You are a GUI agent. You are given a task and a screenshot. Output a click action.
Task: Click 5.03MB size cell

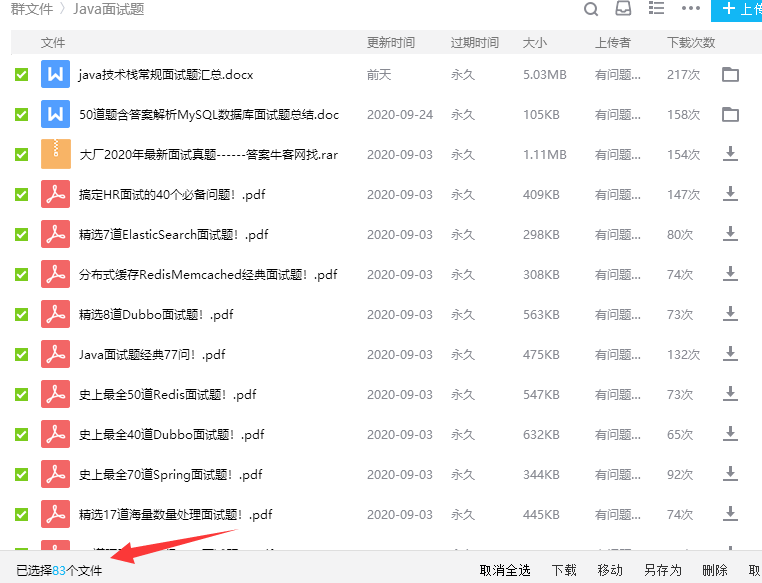(x=545, y=74)
